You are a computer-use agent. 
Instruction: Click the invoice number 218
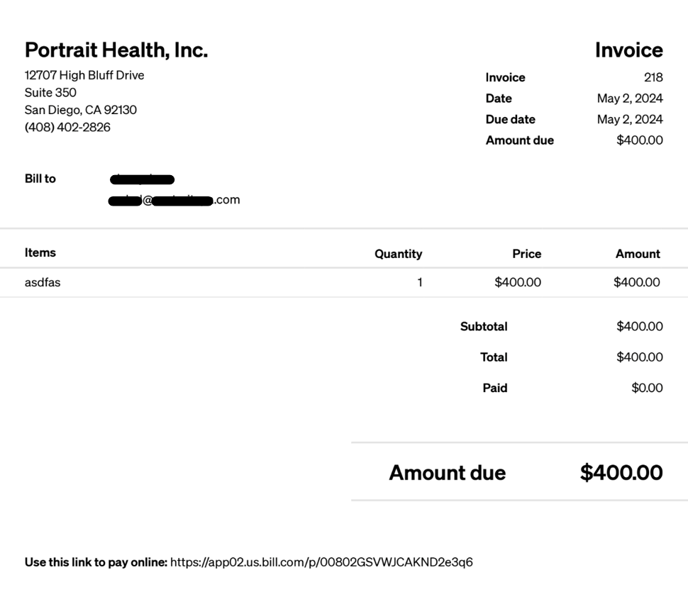point(653,78)
